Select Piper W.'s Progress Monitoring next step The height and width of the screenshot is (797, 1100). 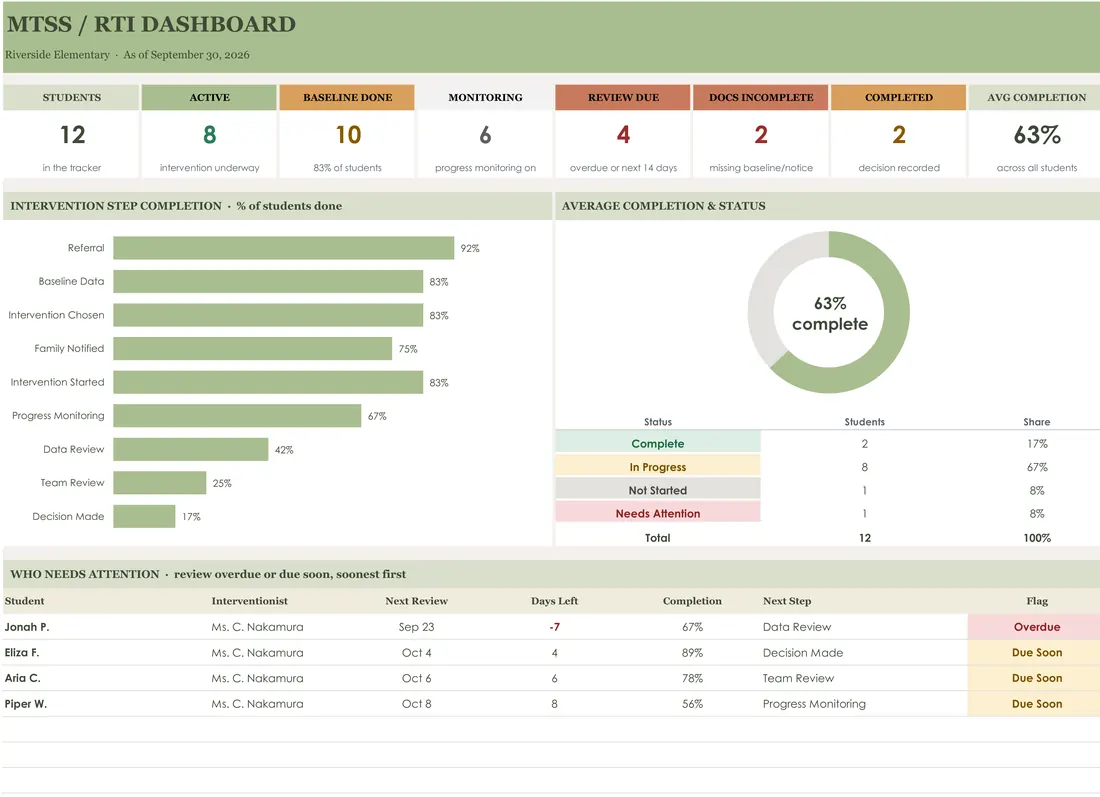[814, 704]
